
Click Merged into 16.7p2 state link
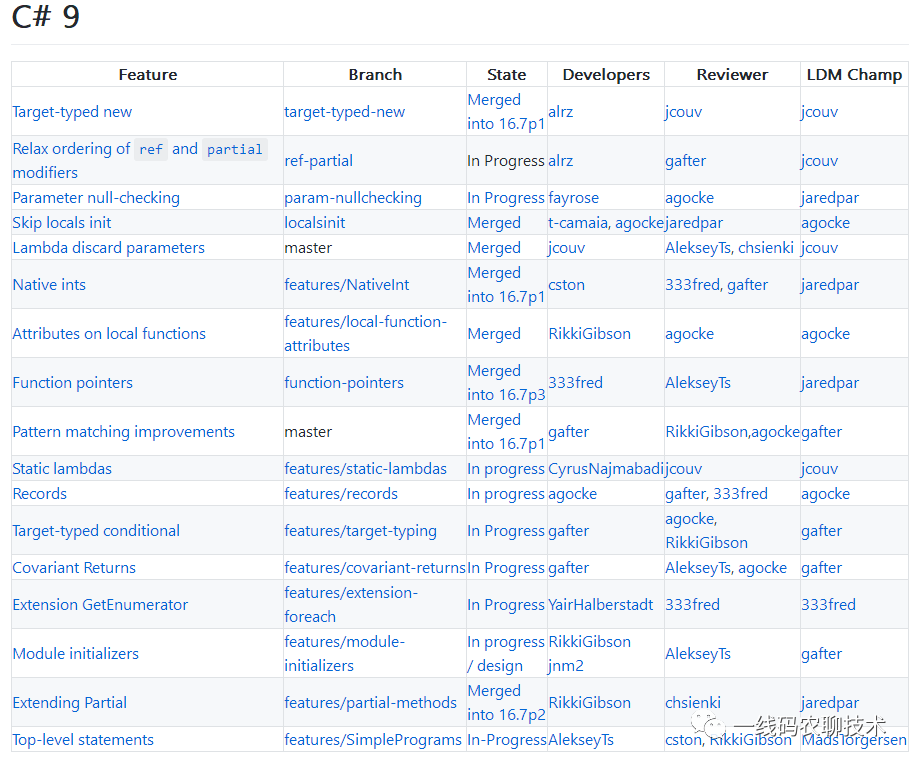506,702
